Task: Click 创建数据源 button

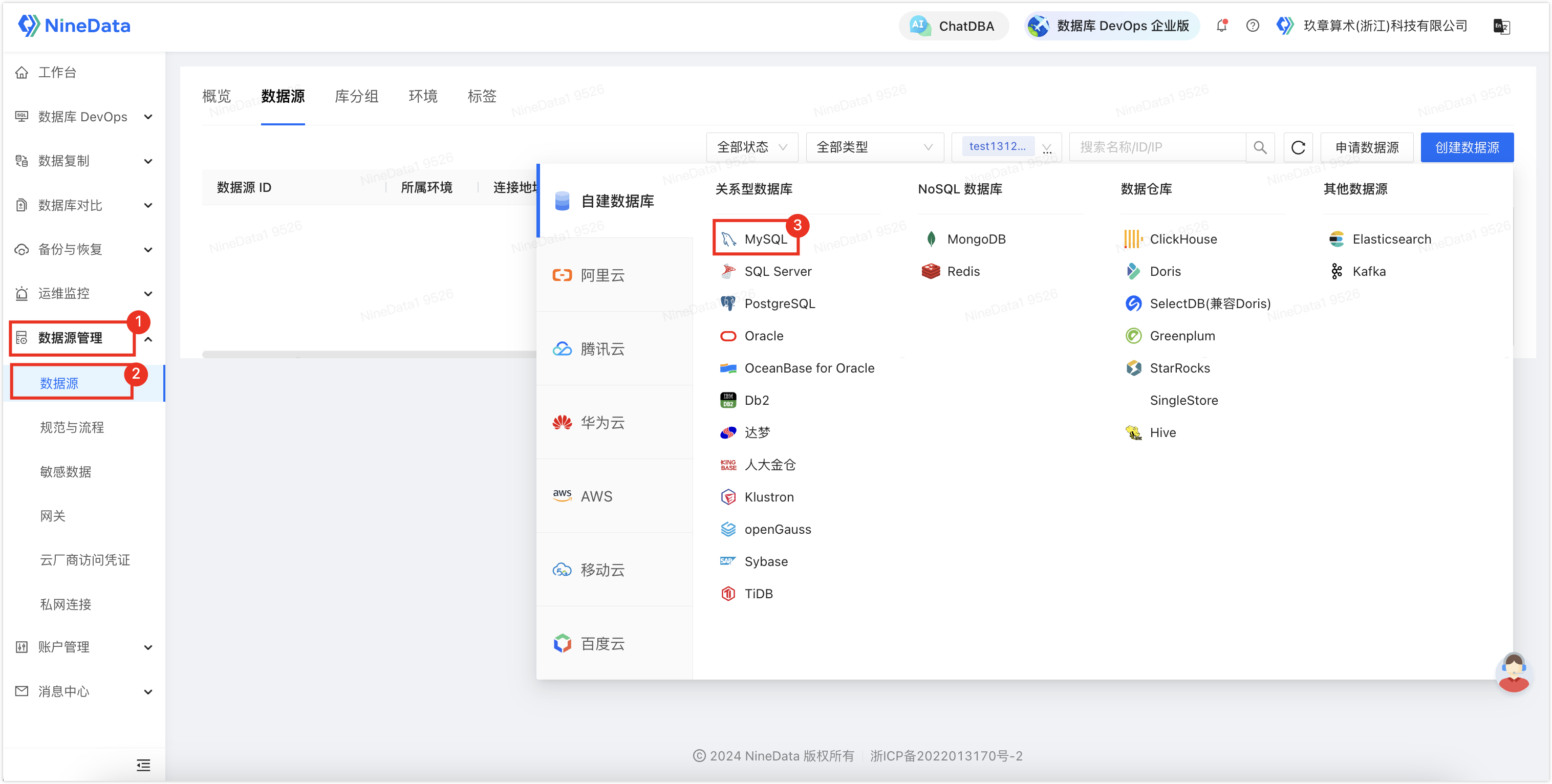Action: [1467, 147]
